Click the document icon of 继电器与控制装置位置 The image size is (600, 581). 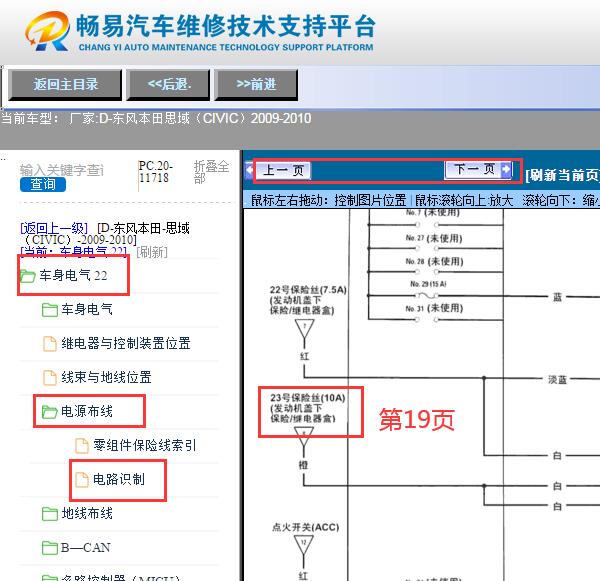pyautogui.click(x=50, y=343)
